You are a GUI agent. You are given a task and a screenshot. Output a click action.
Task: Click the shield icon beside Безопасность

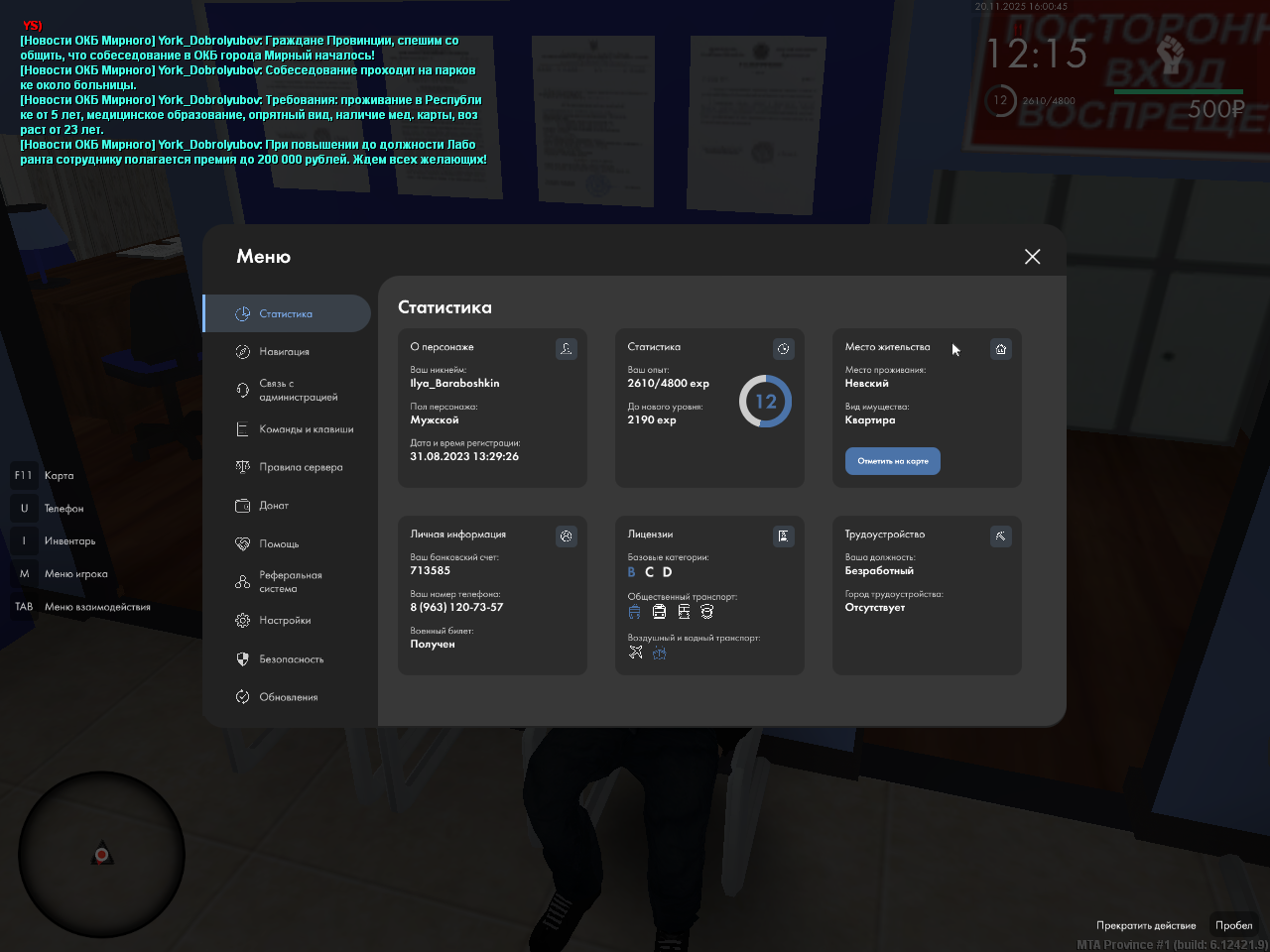pos(242,659)
